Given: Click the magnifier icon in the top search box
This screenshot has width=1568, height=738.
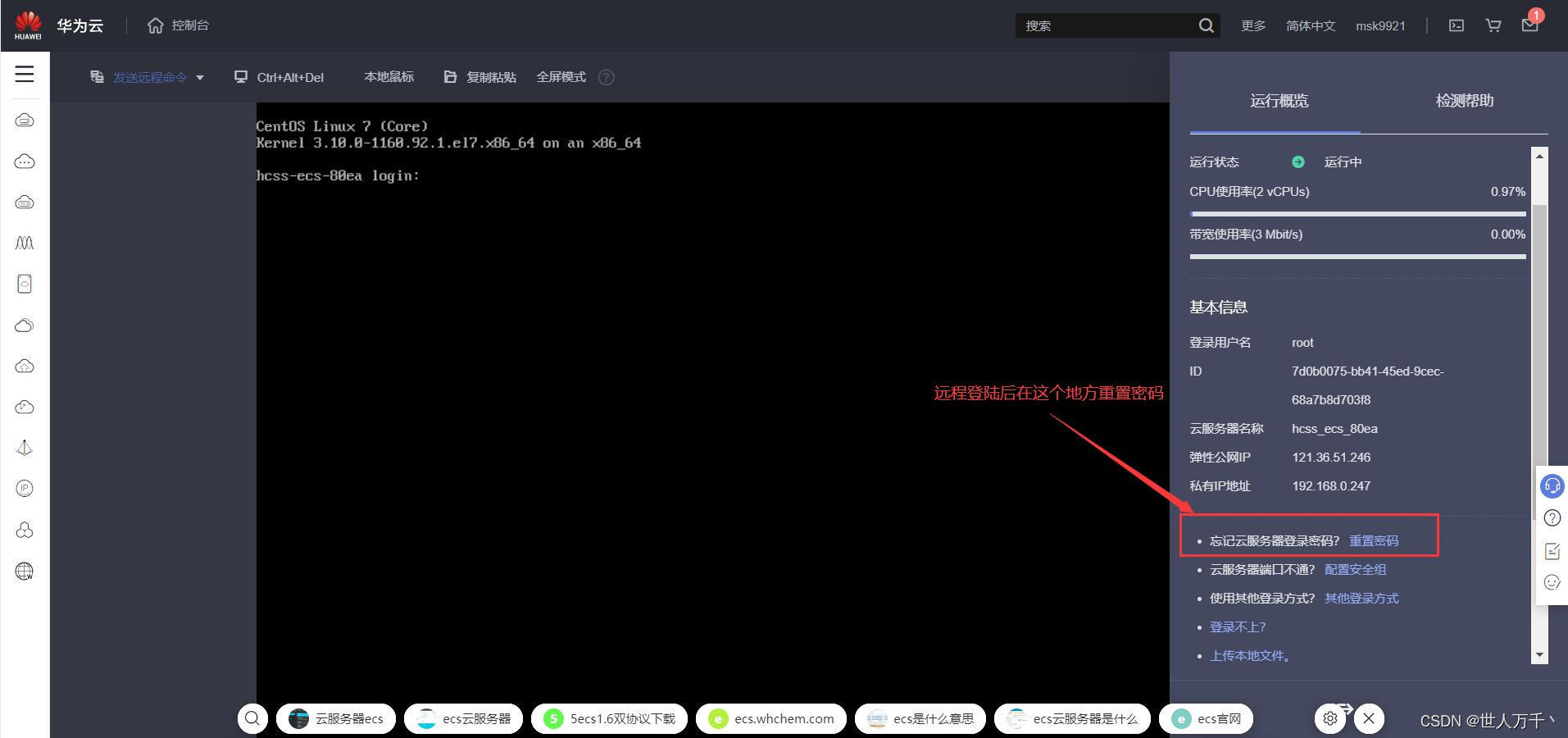Looking at the screenshot, I should [1206, 25].
